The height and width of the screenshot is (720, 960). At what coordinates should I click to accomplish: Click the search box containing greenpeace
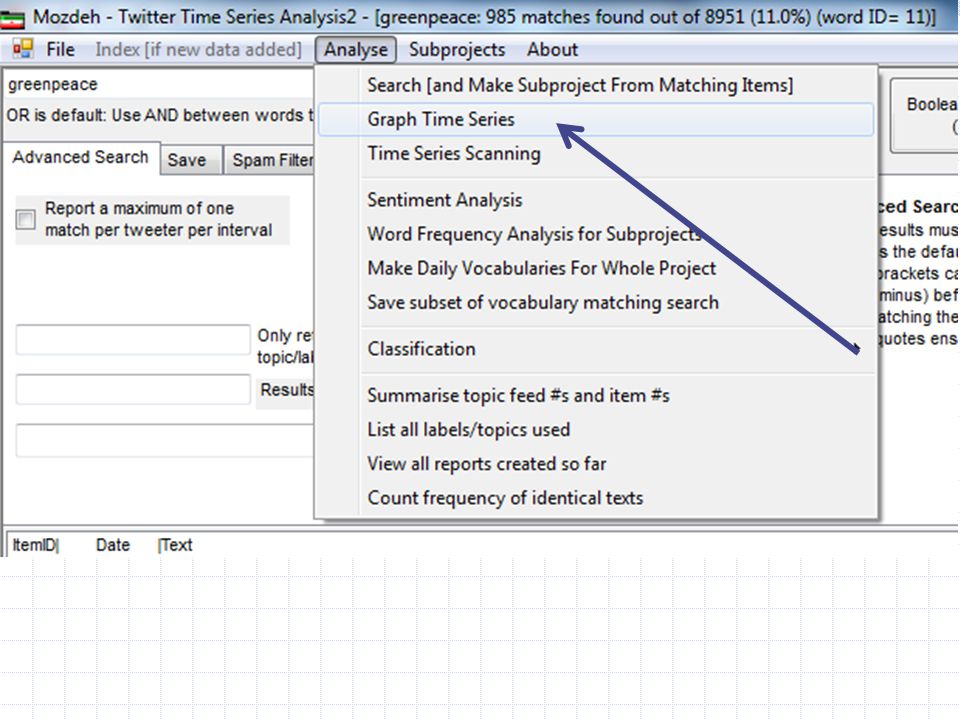click(159, 84)
